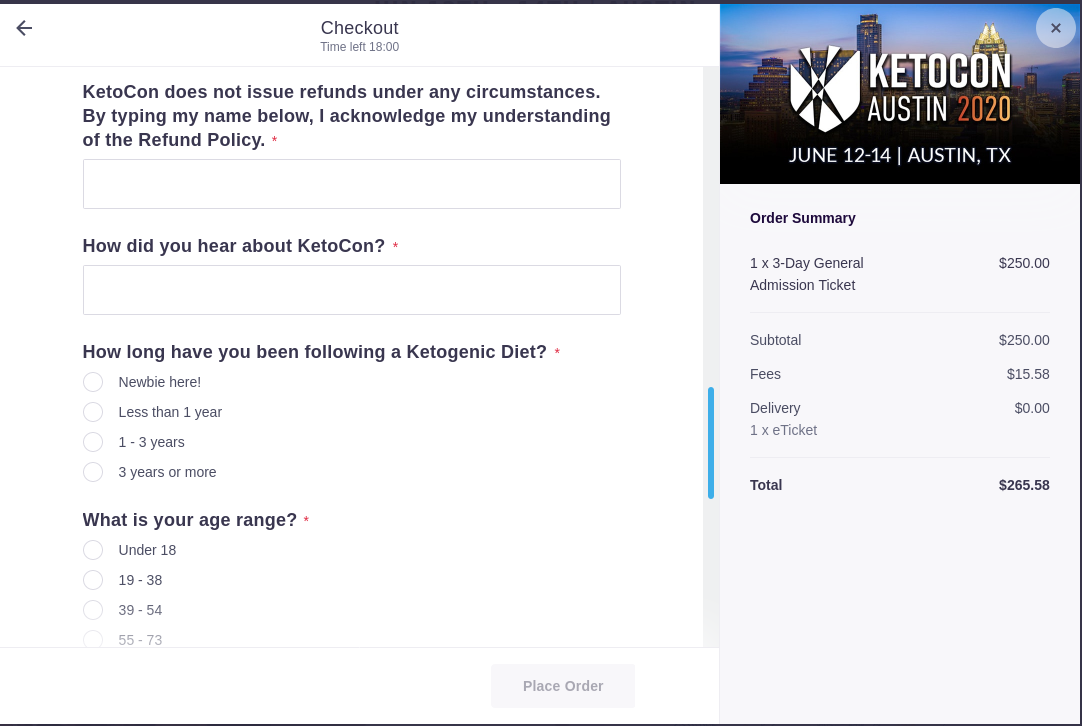Click the 'How did you hear' field
1082x726 pixels.
click(351, 290)
